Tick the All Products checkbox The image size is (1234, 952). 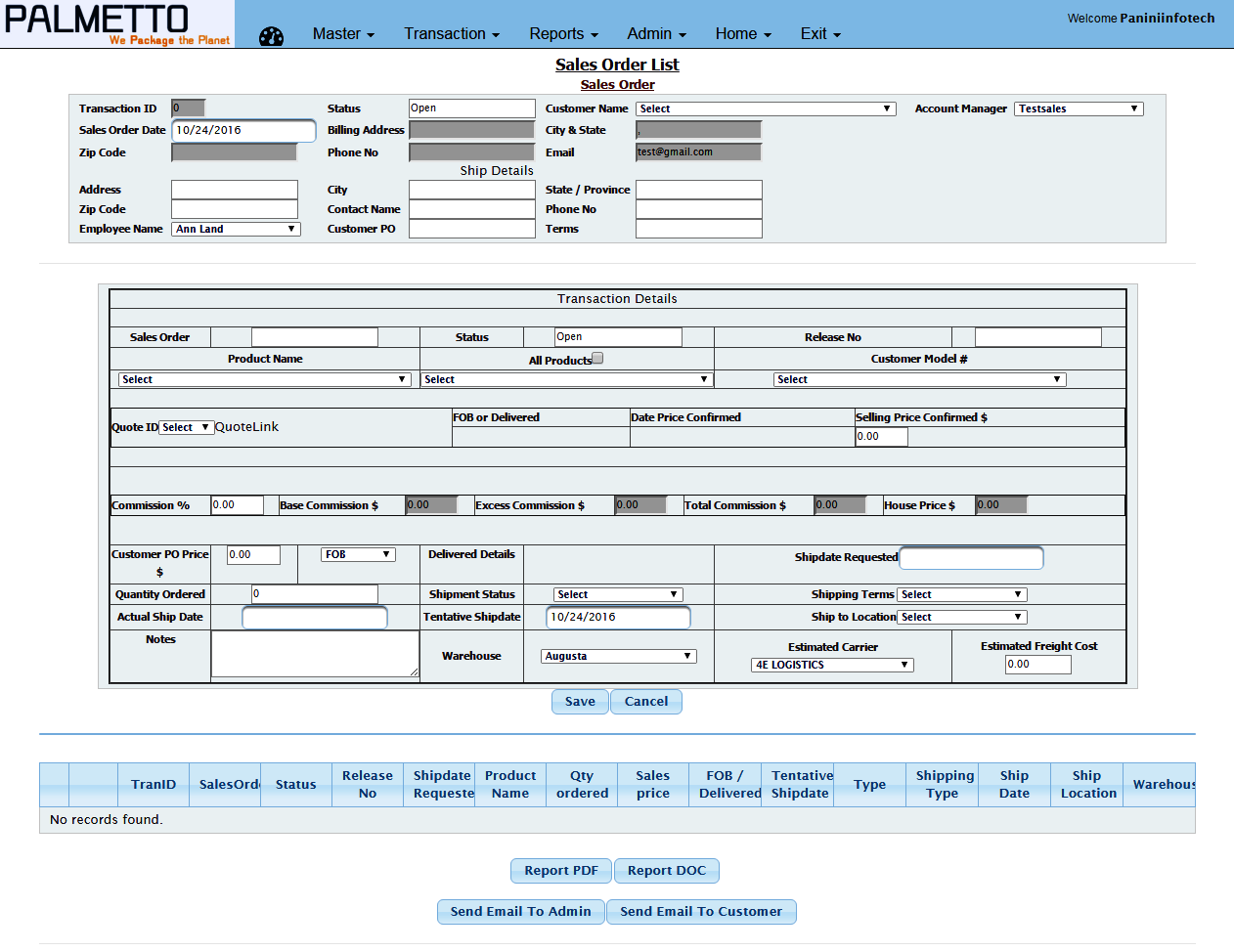[x=597, y=359]
